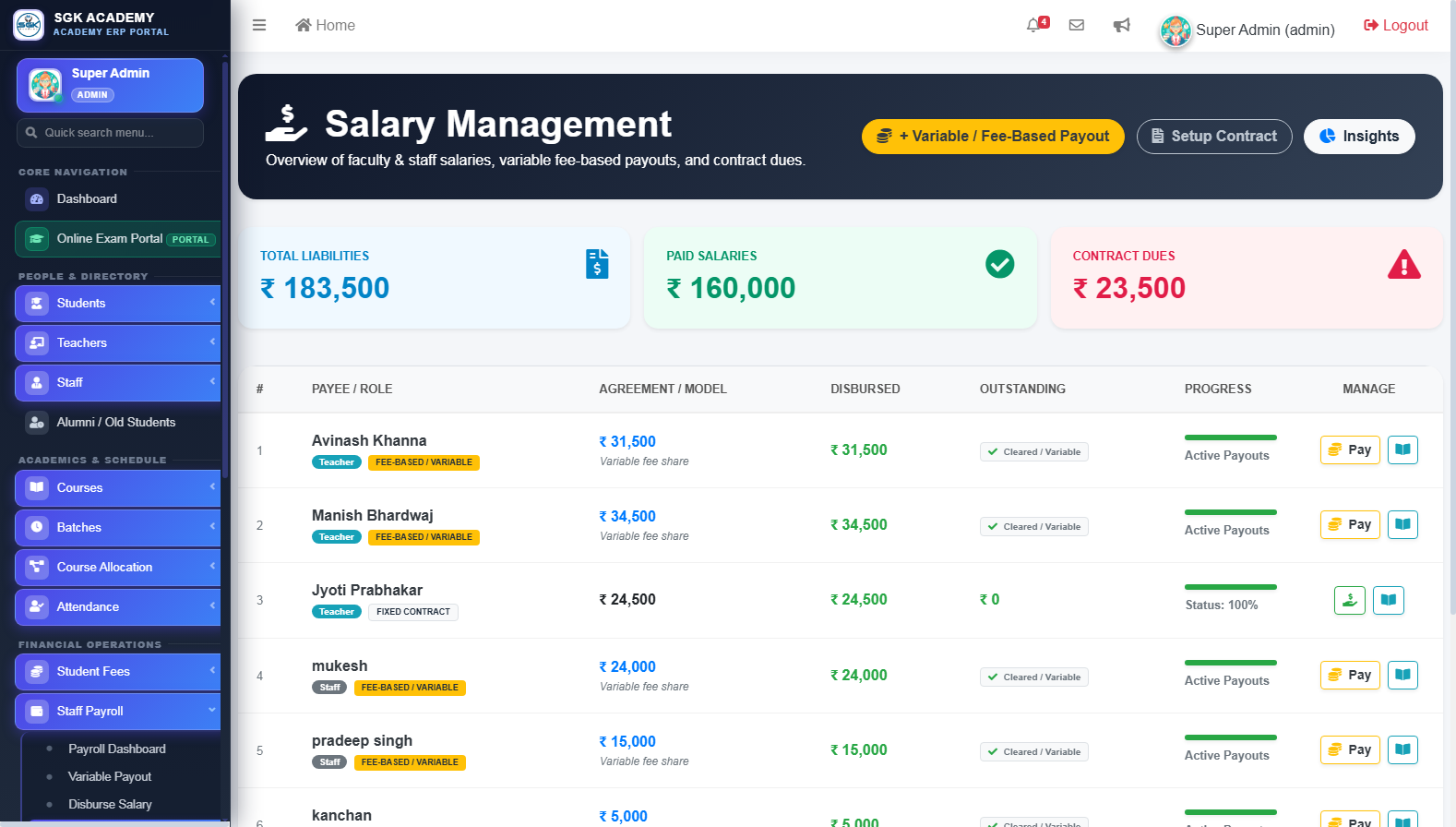1456x827 pixels.
Task: Expand the Course Allocation sidebar menu
Action: (118, 567)
